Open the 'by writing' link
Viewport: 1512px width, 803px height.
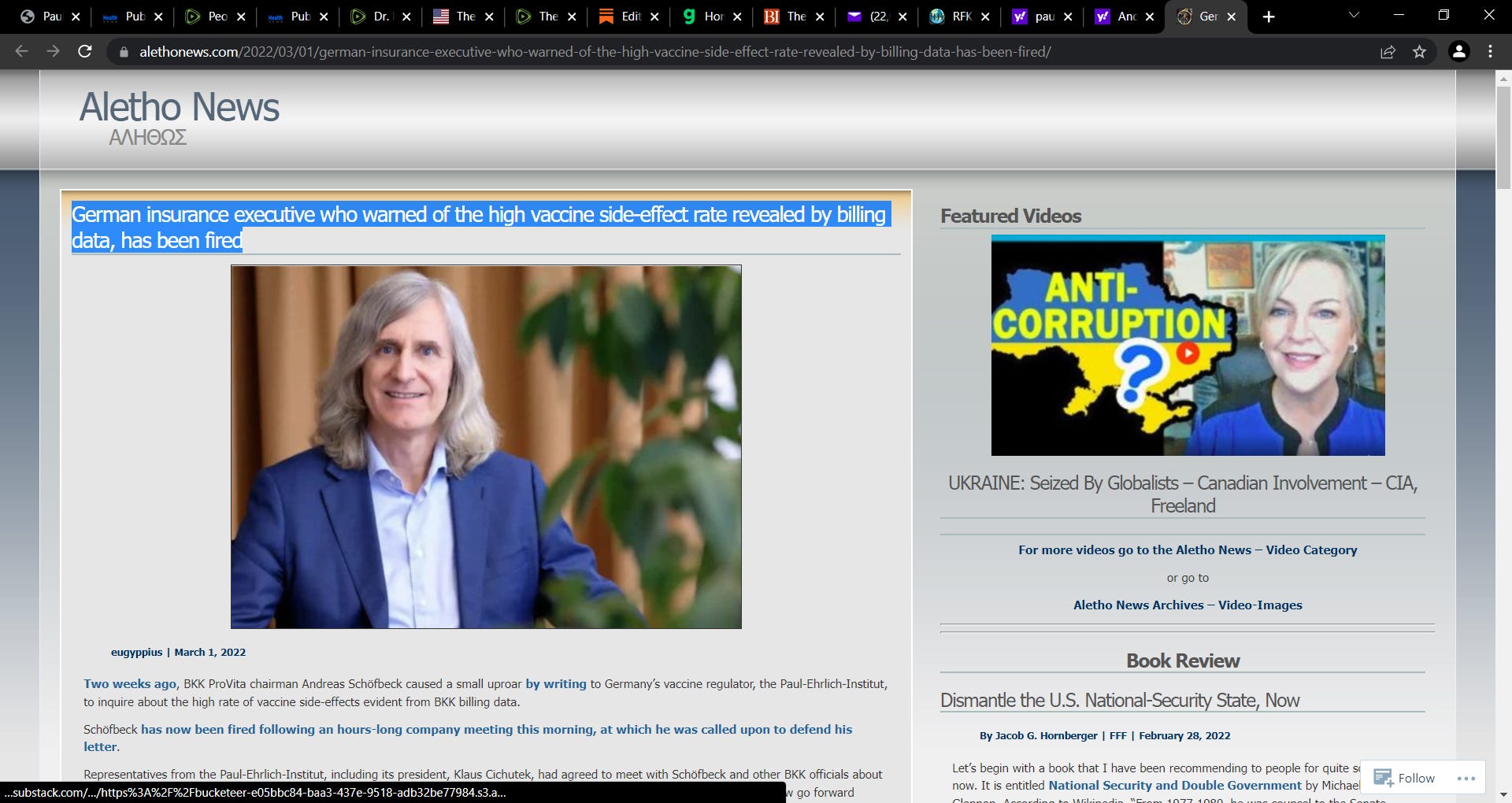[x=556, y=683]
